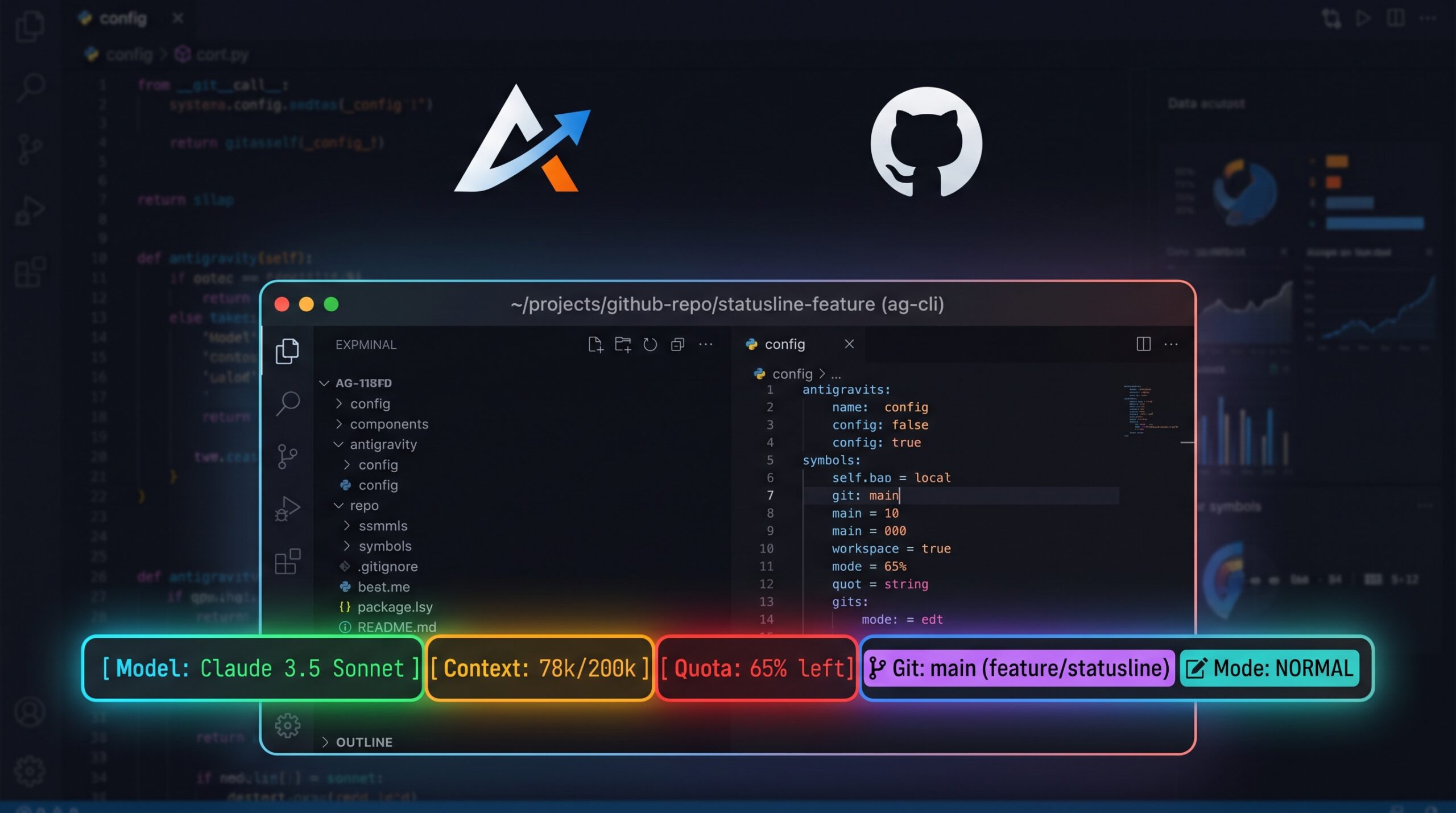Open the Manage gear in the front window

point(287,725)
